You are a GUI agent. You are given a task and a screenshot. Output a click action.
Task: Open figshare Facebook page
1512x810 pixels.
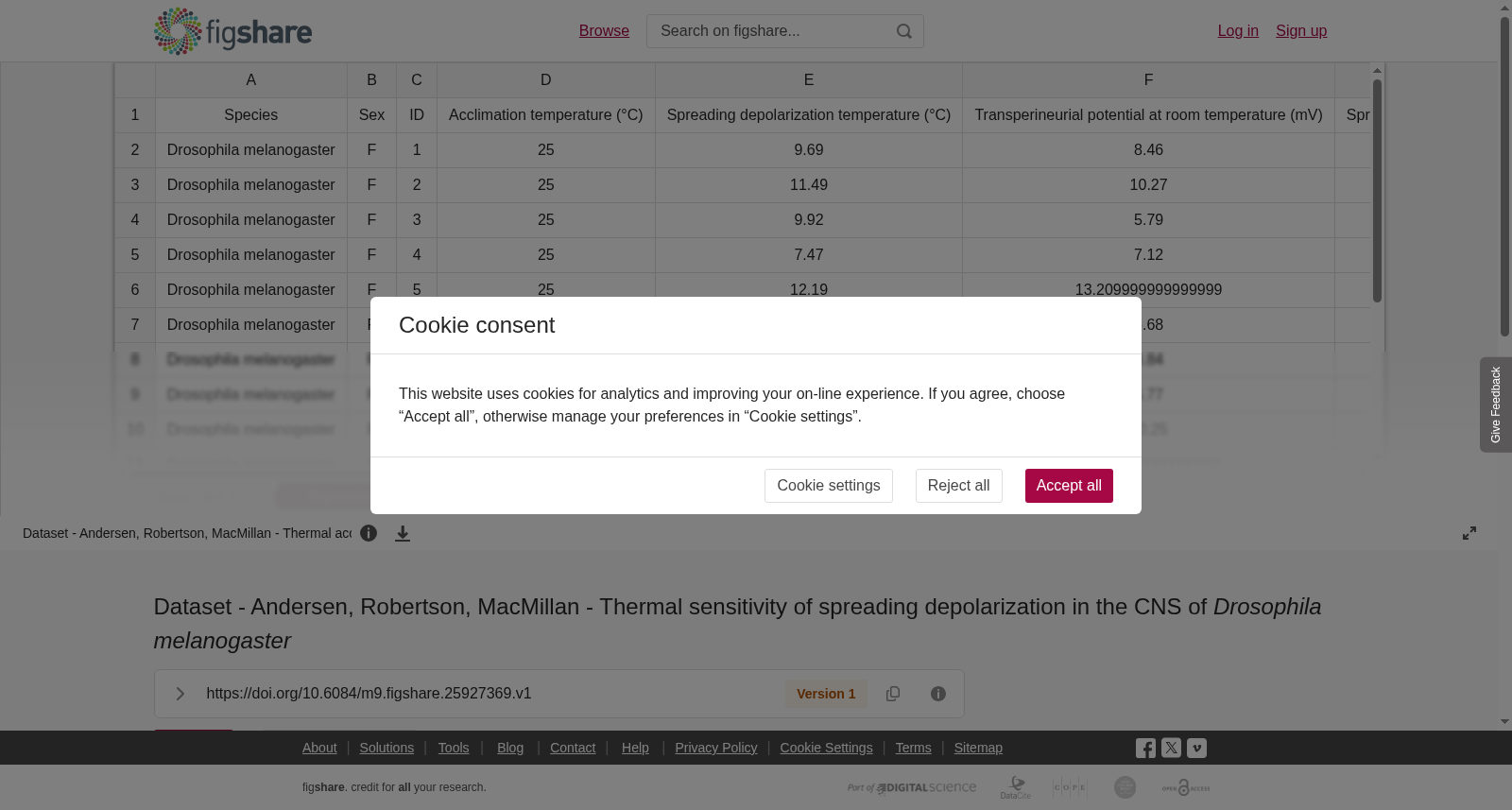1145,748
